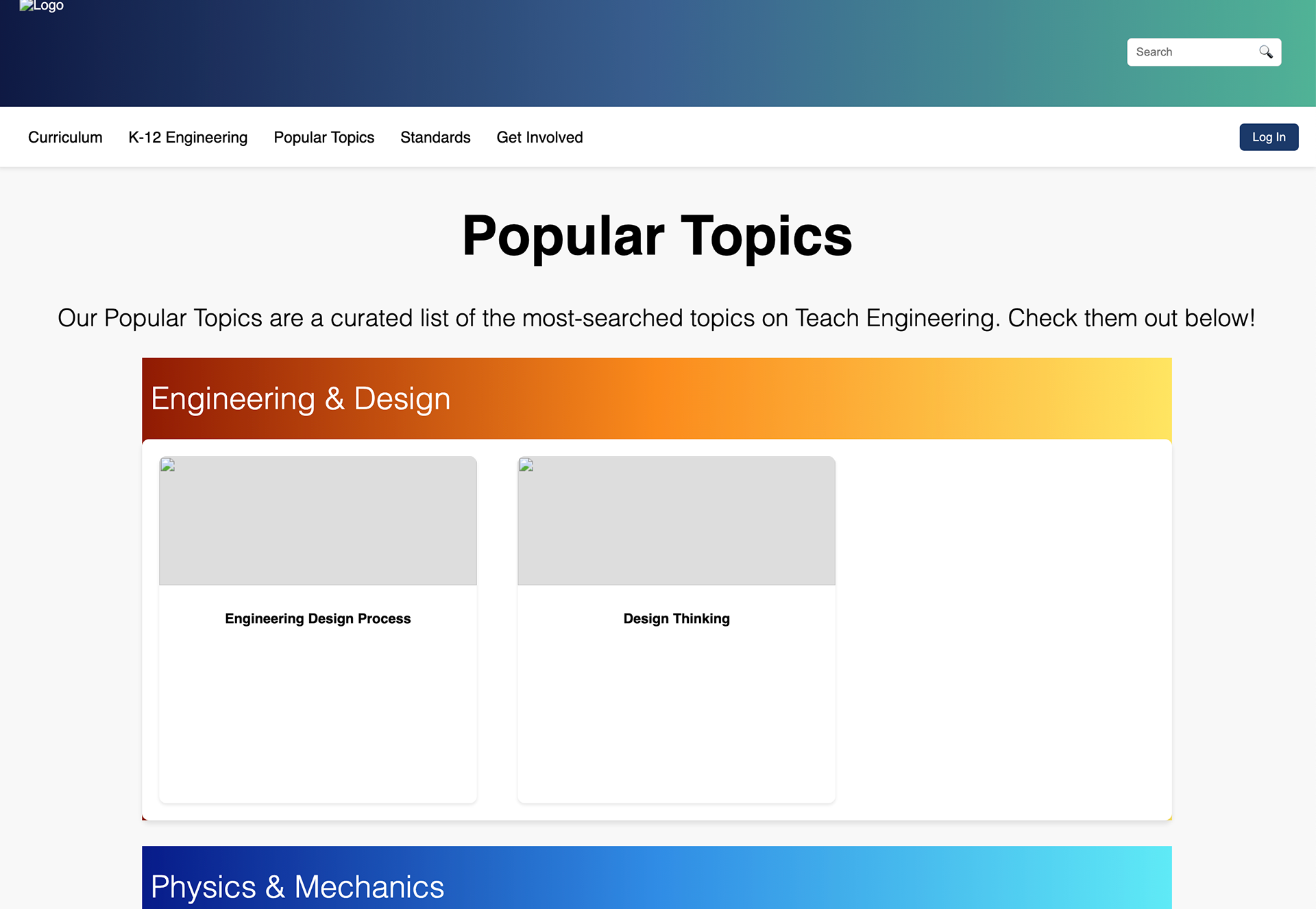Click the Log In button

1269,137
